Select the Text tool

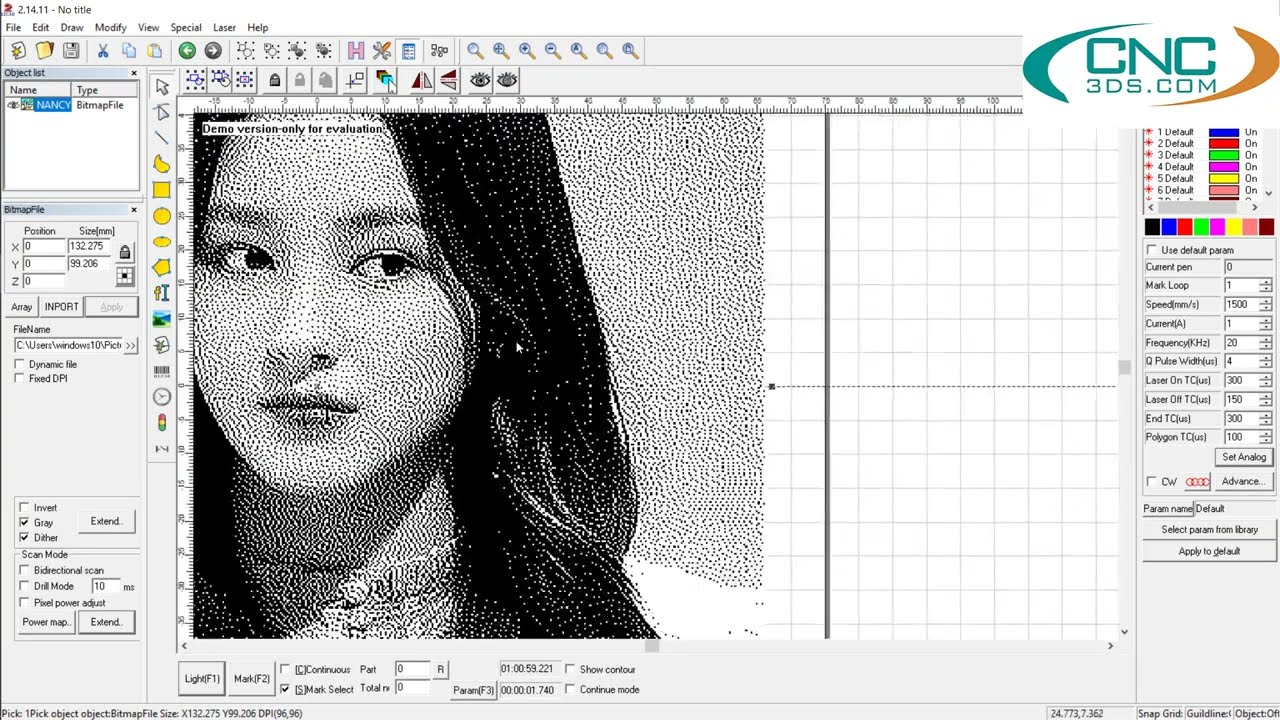[x=162, y=294]
